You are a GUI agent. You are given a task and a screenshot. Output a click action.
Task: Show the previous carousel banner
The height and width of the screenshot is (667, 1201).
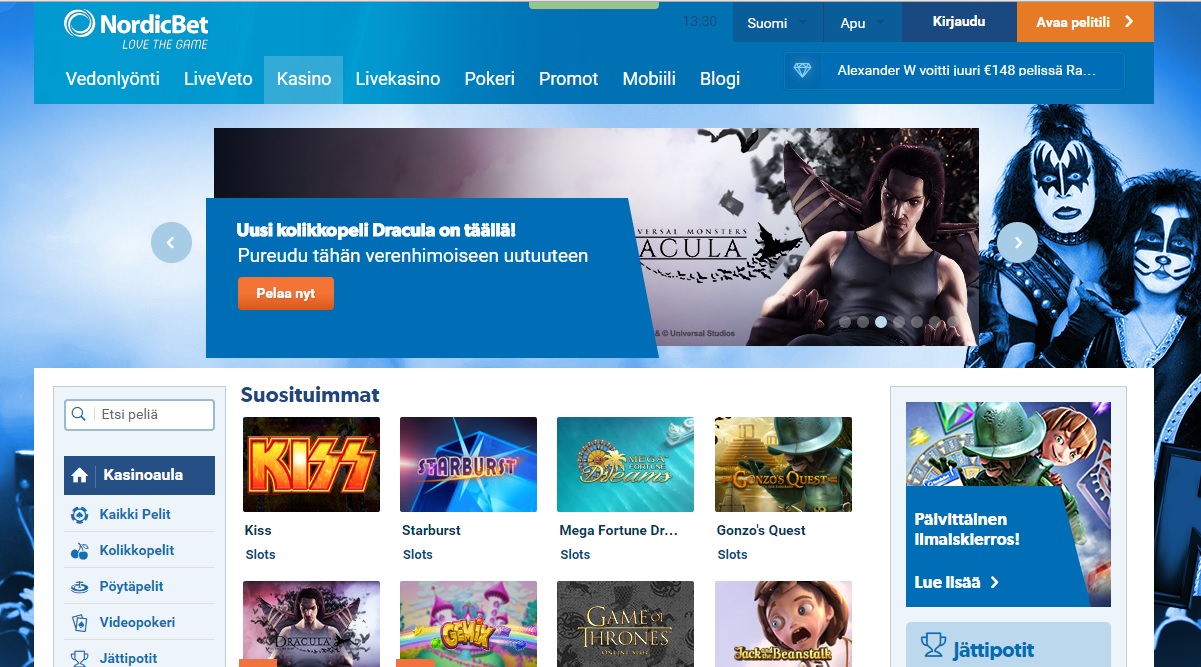[171, 242]
